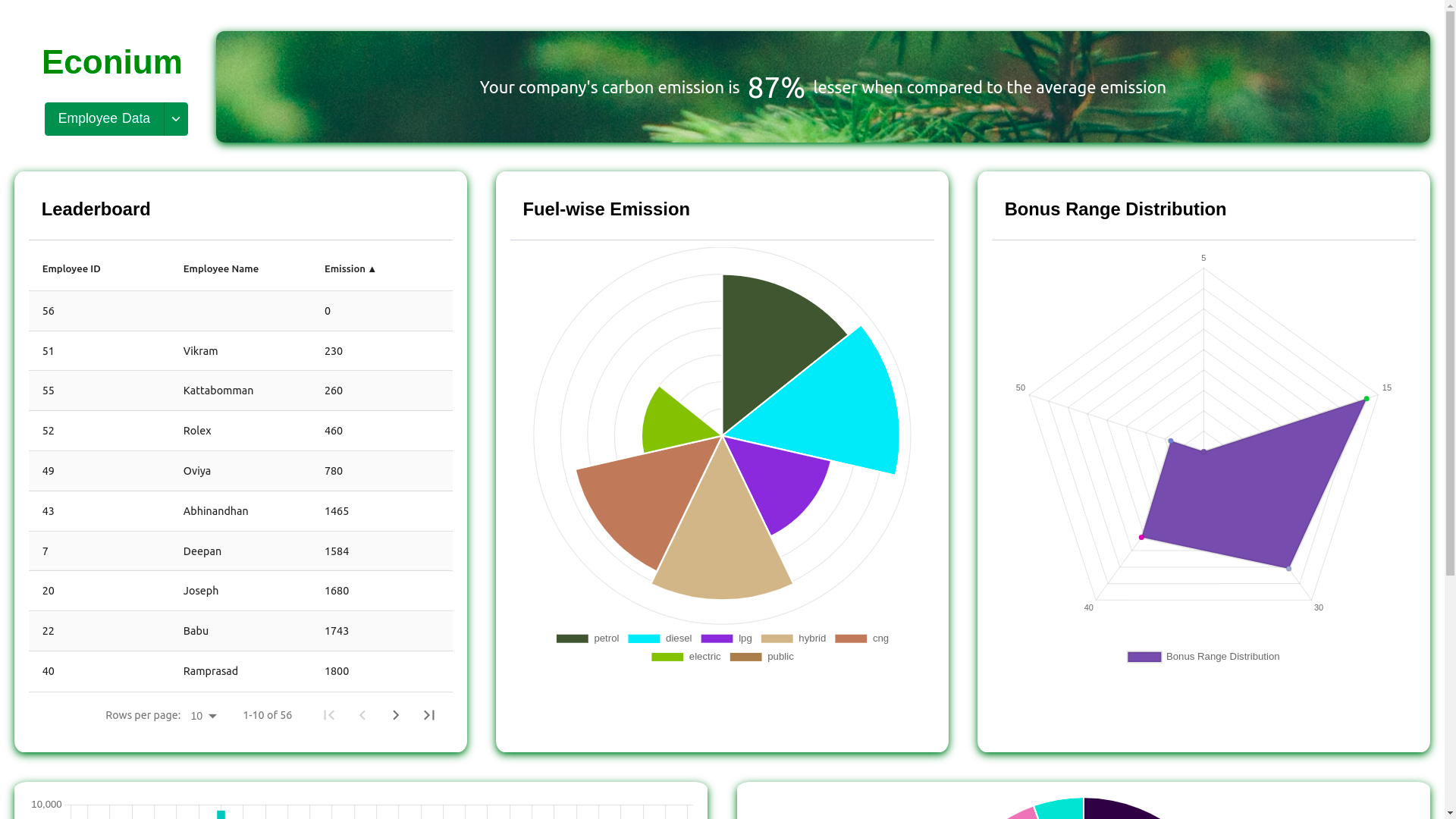Click the Econium logo title
This screenshot has height=819, width=1456.
tap(112, 62)
